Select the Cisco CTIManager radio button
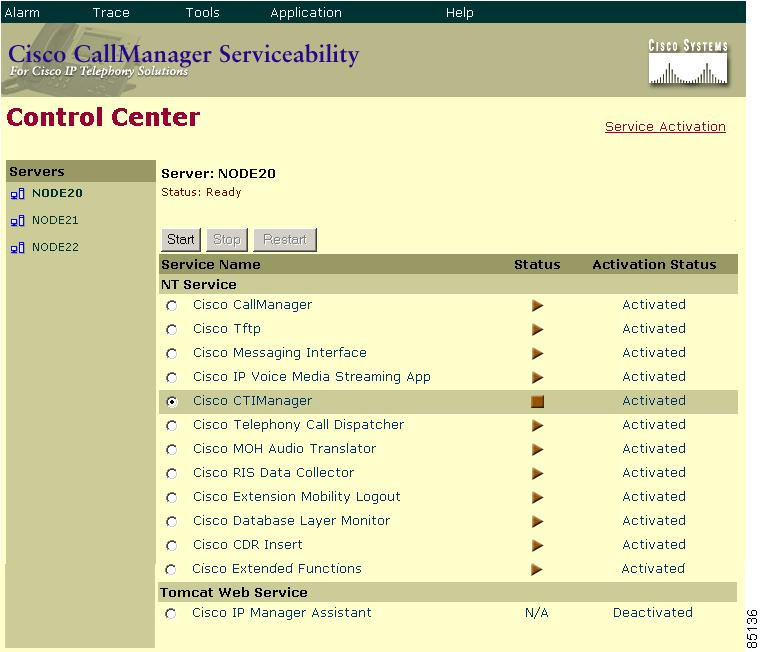 click(x=172, y=402)
